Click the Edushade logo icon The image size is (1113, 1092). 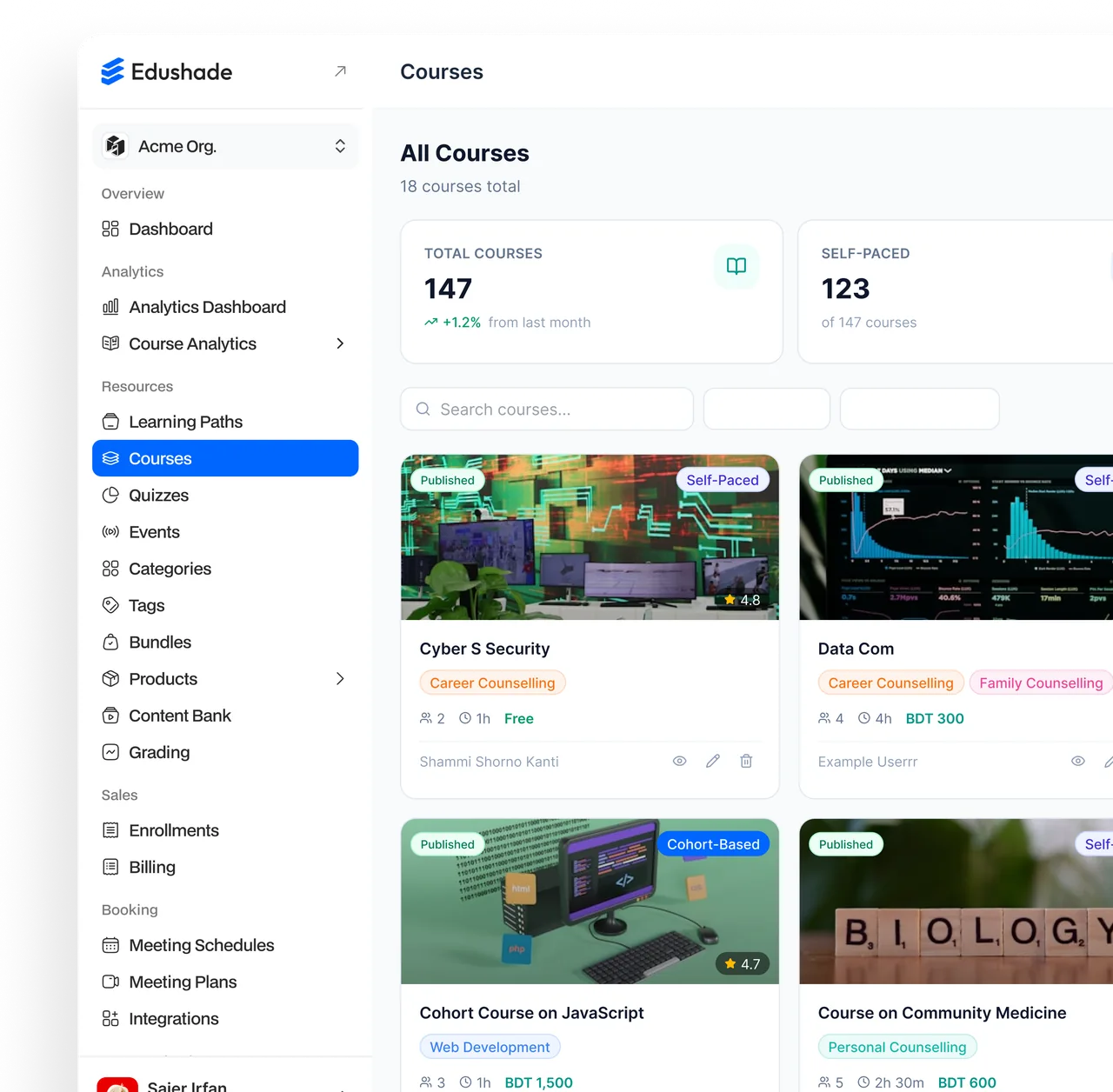(113, 71)
